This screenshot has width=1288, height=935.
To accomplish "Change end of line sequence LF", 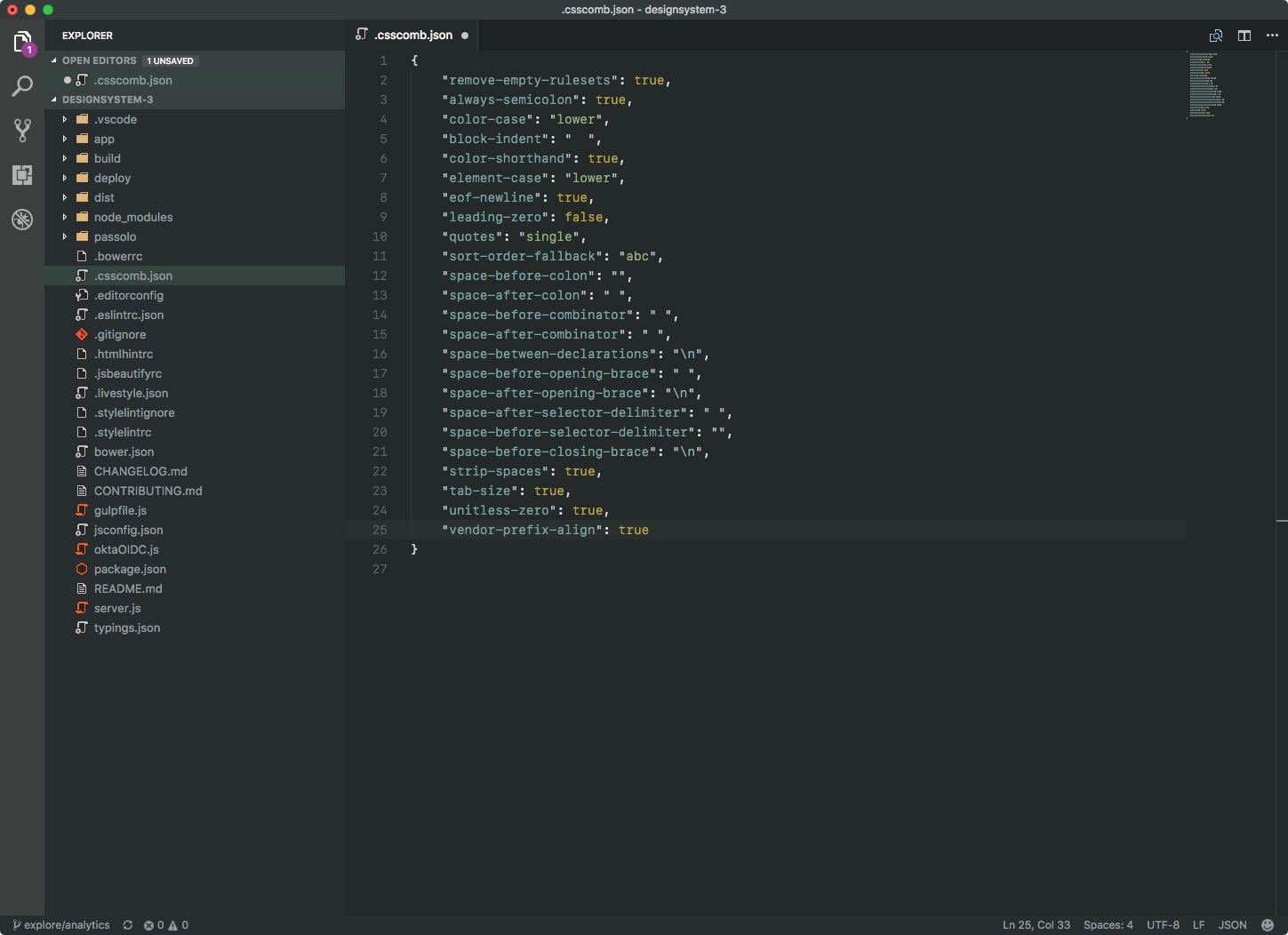I will tap(1198, 925).
